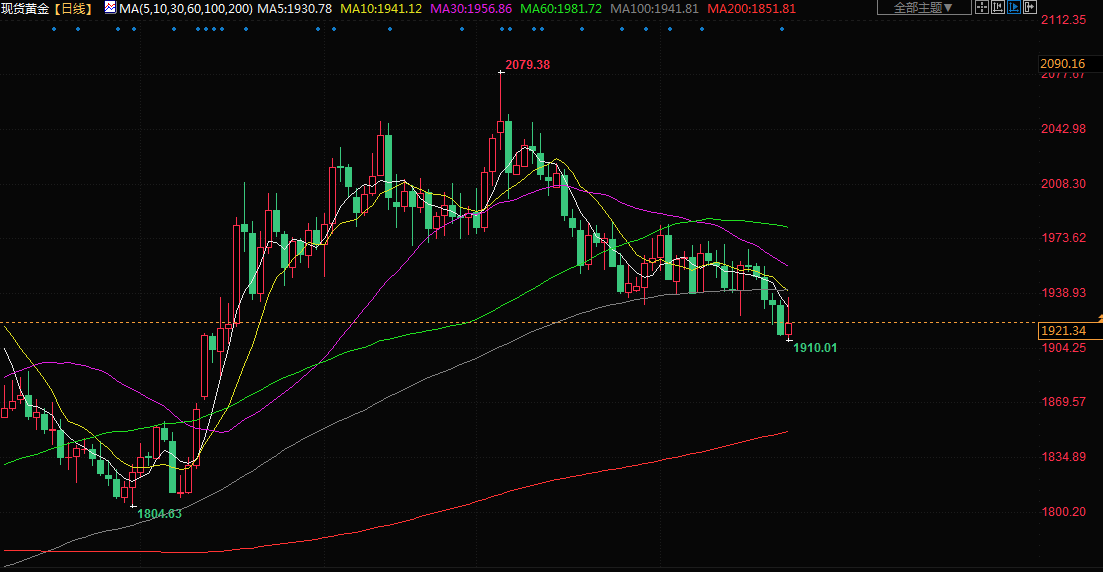1103x572 pixels.
Task: Open MA(5,10,30,60,100,200) indicator settings
Action: coord(185,8)
